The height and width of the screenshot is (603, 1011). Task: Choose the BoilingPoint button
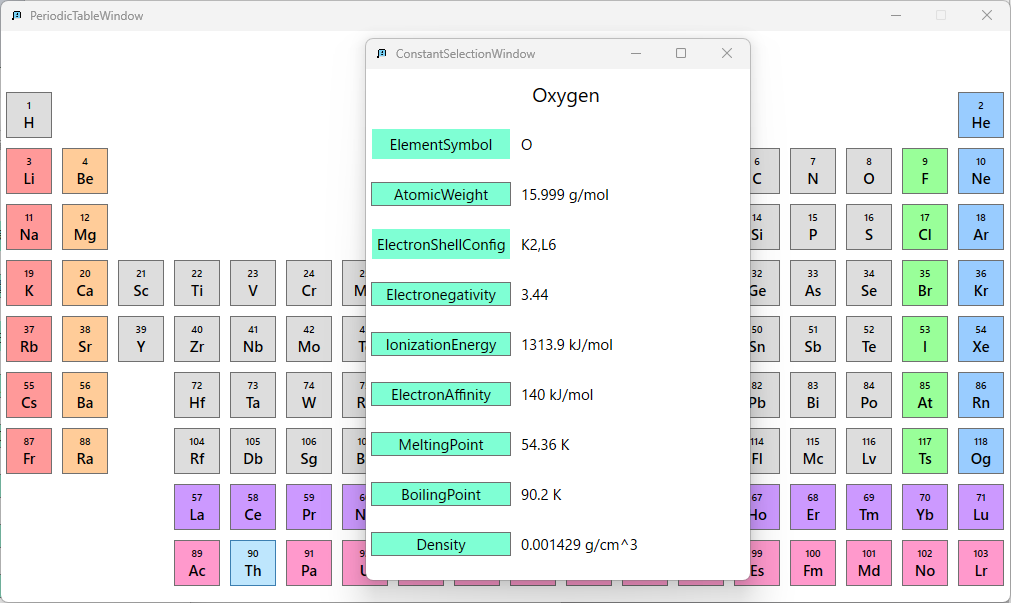441,495
